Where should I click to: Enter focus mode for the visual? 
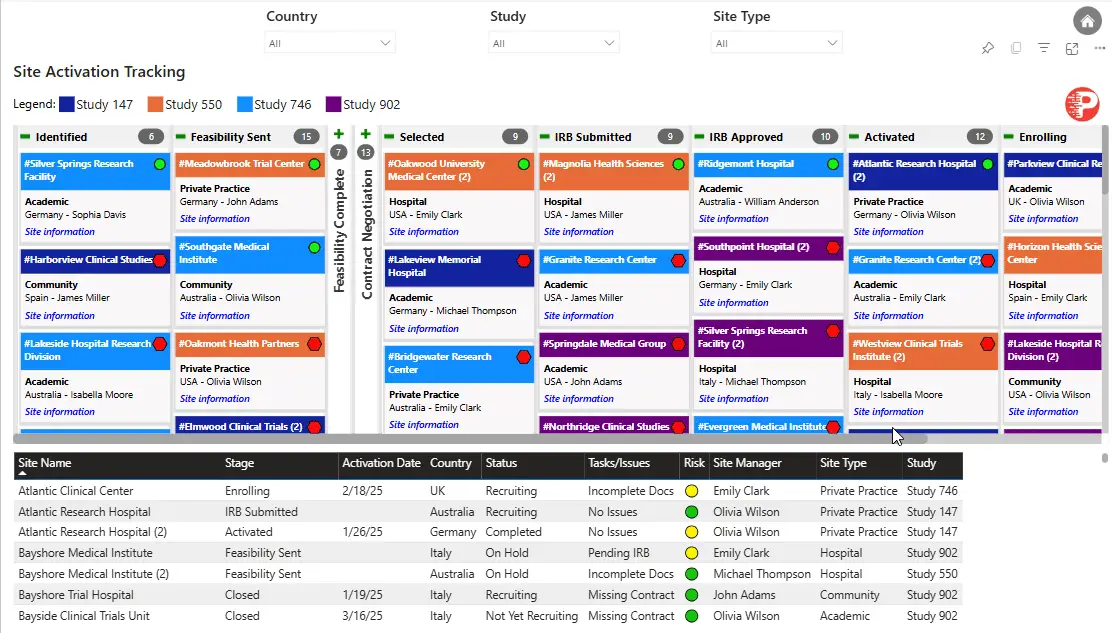pyautogui.click(x=1072, y=48)
